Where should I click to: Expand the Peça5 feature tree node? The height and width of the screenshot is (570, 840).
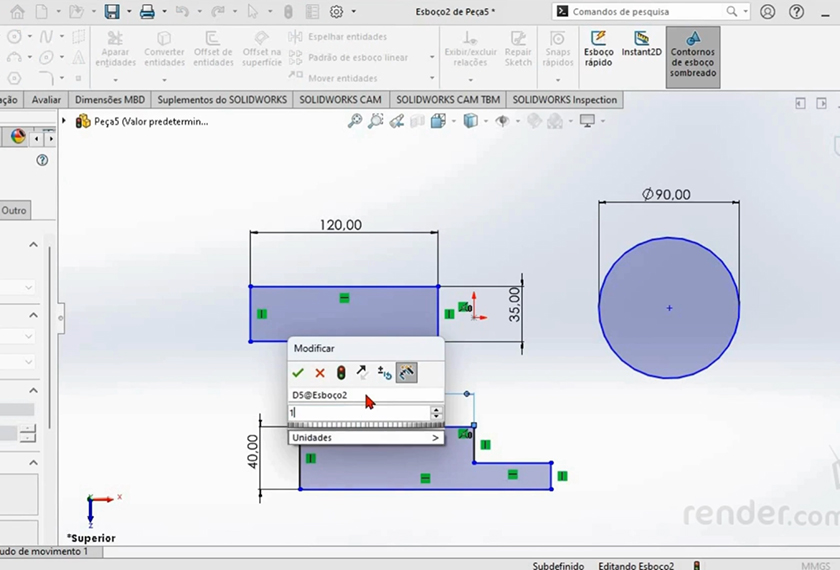pyautogui.click(x=65, y=121)
